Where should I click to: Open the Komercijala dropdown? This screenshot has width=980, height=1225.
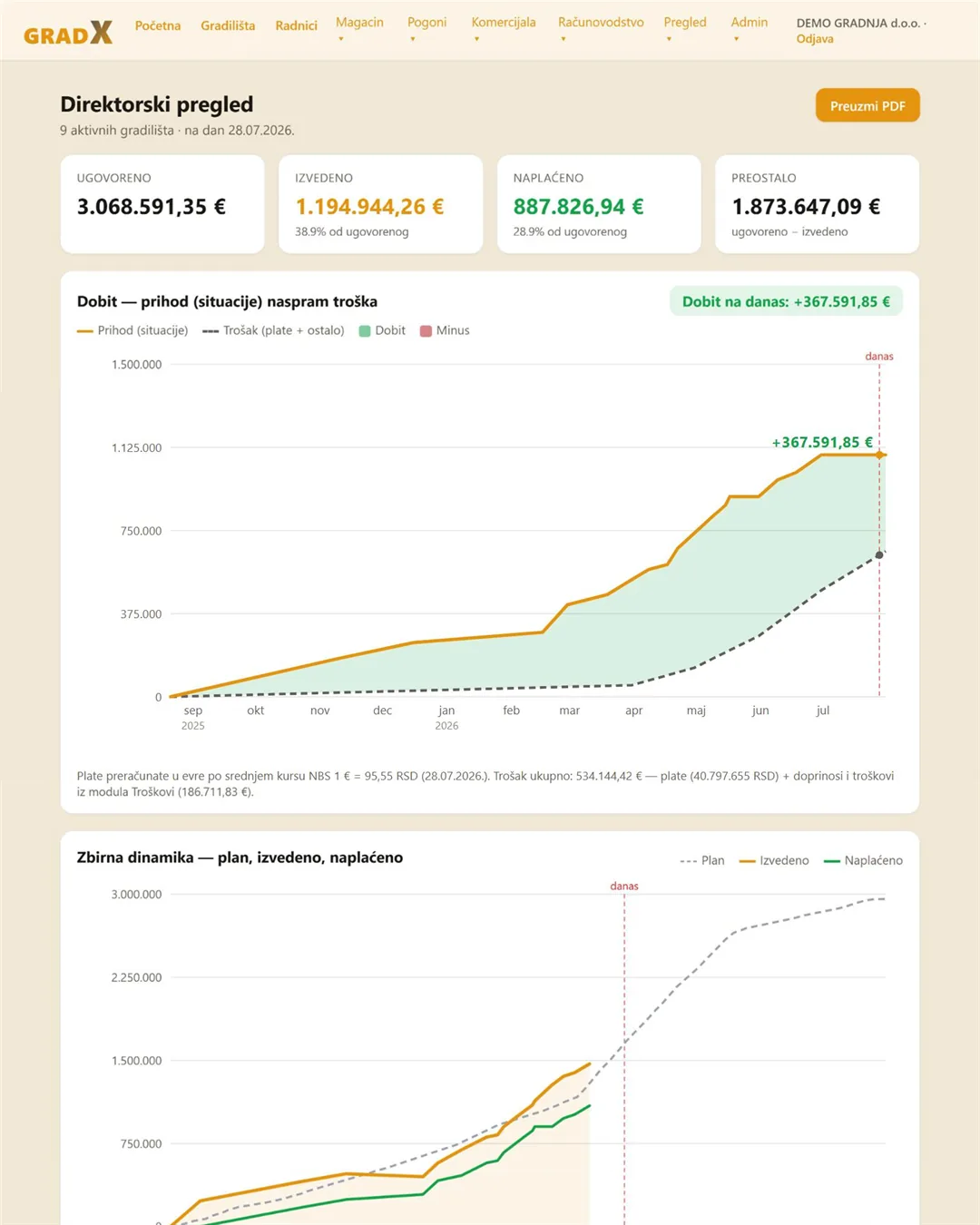point(504,30)
